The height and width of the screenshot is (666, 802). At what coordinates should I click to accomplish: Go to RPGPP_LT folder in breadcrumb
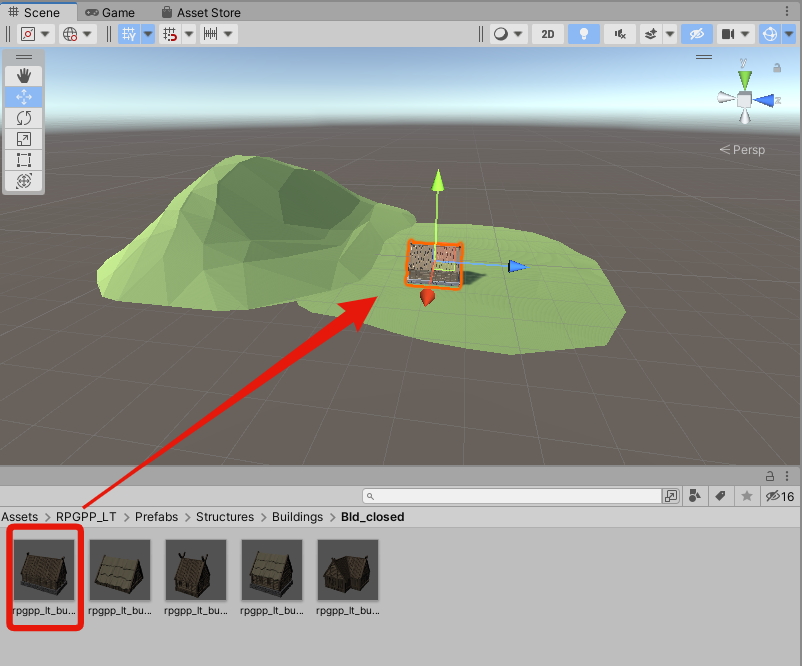pyautogui.click(x=86, y=517)
